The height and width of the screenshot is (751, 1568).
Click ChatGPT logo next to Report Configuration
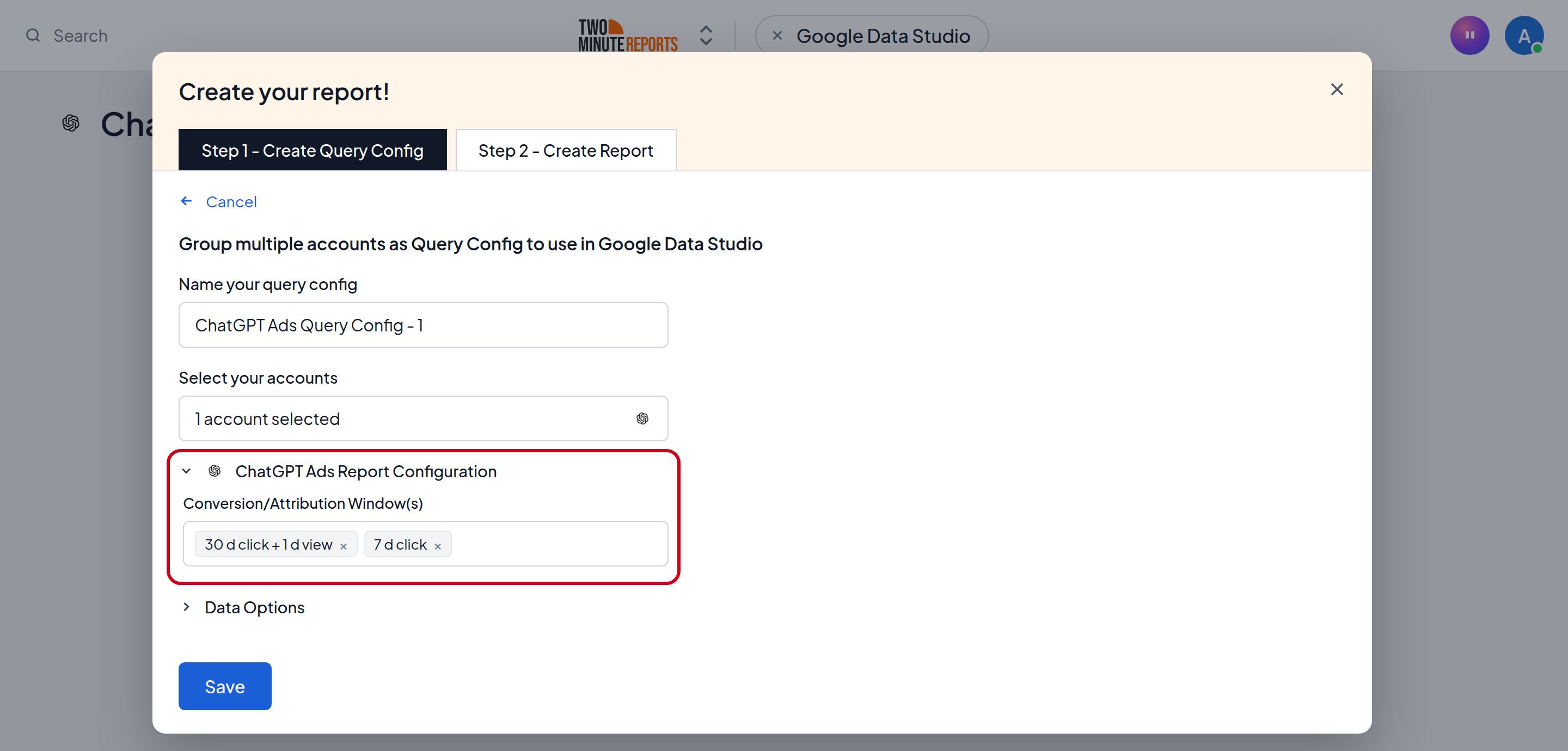tap(215, 471)
